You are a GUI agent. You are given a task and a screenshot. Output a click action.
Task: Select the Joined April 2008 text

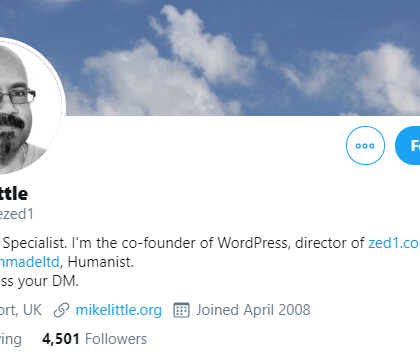tap(253, 310)
